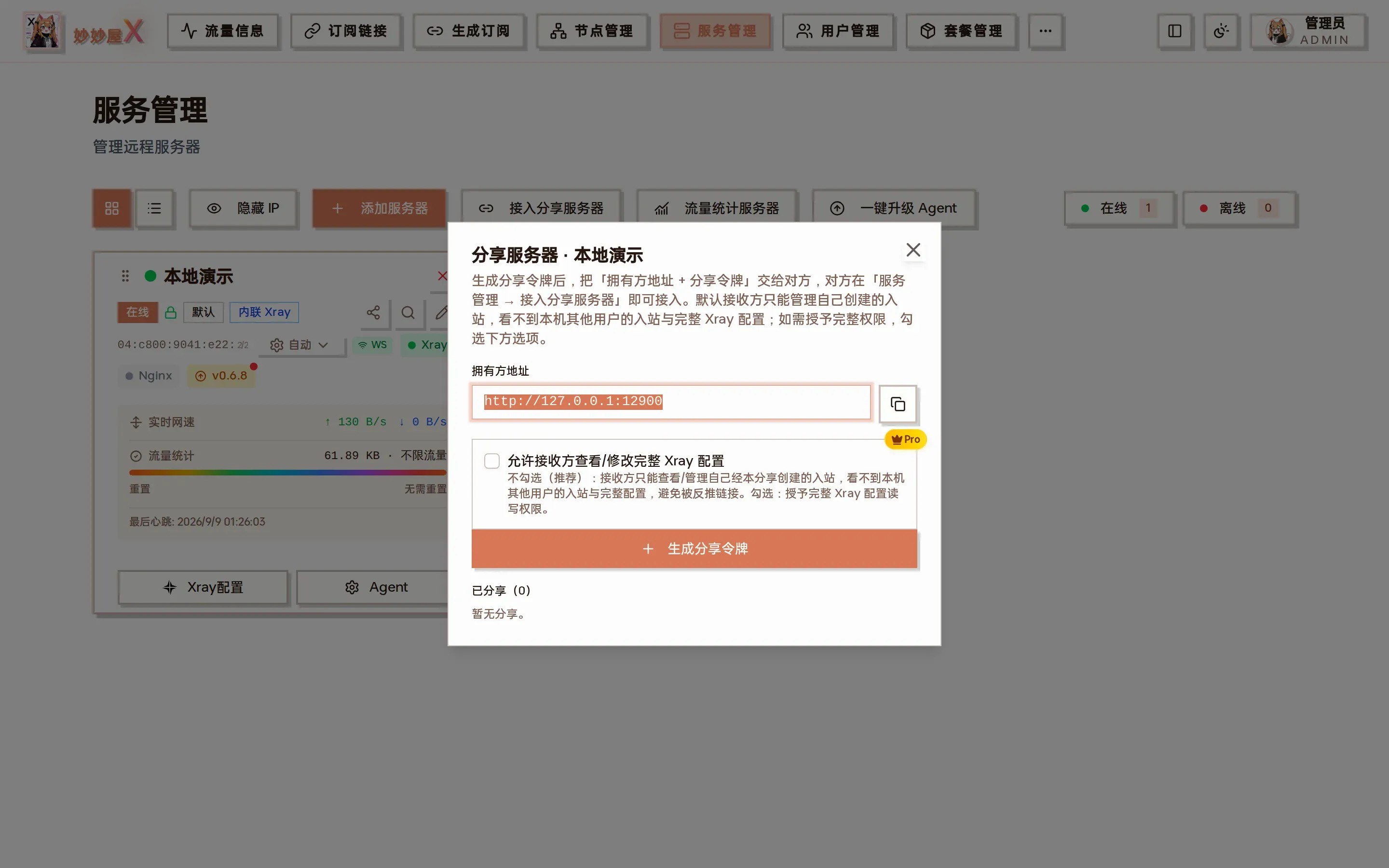Click the 生成分享令牌 button
Image resolution: width=1389 pixels, height=868 pixels.
coord(694,549)
